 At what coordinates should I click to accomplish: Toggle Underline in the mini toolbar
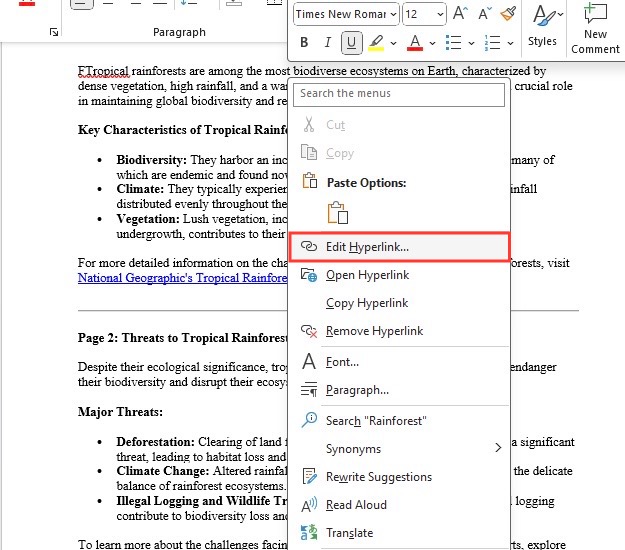tap(352, 42)
